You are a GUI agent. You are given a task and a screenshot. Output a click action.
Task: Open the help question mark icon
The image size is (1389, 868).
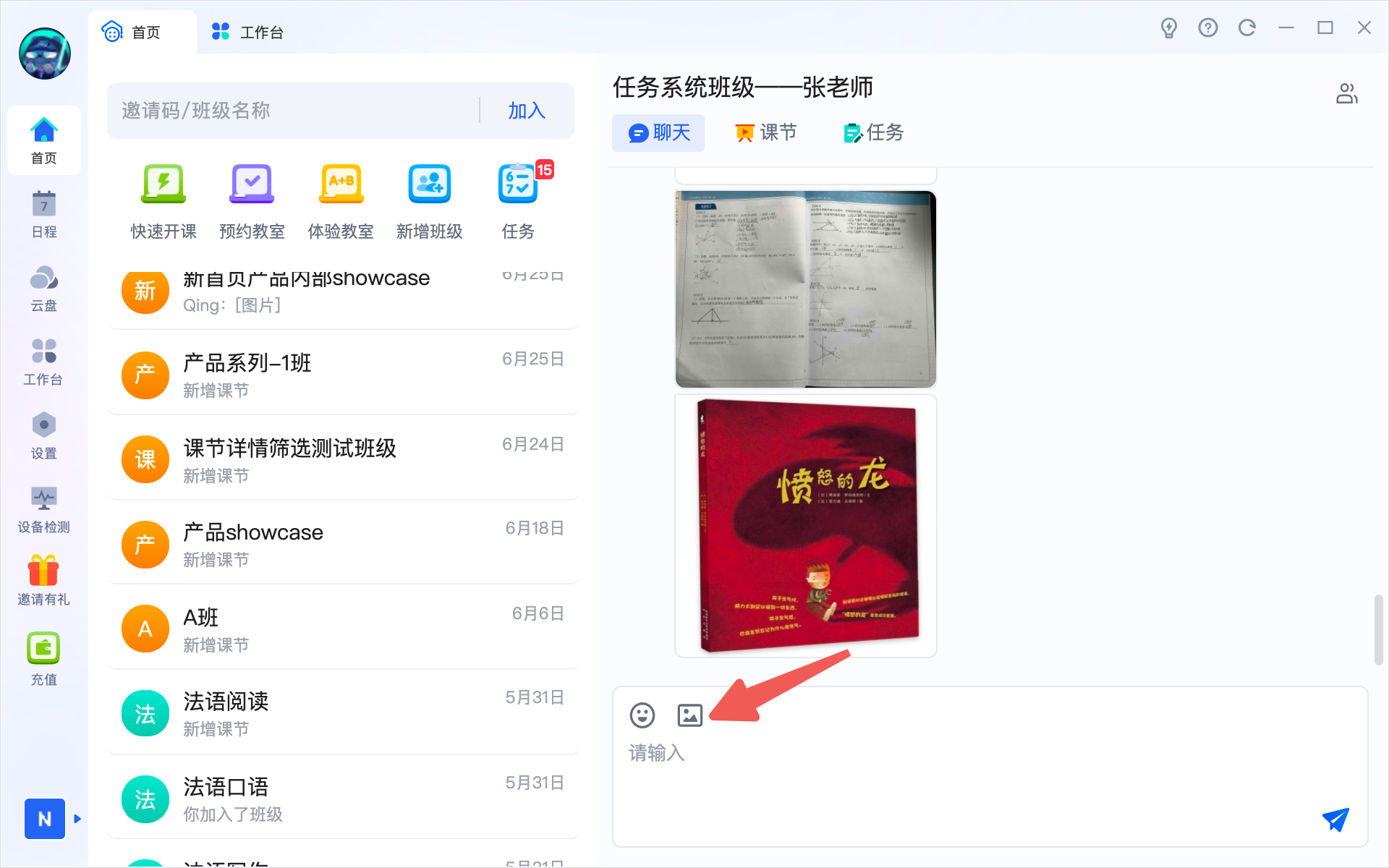coord(1207,27)
